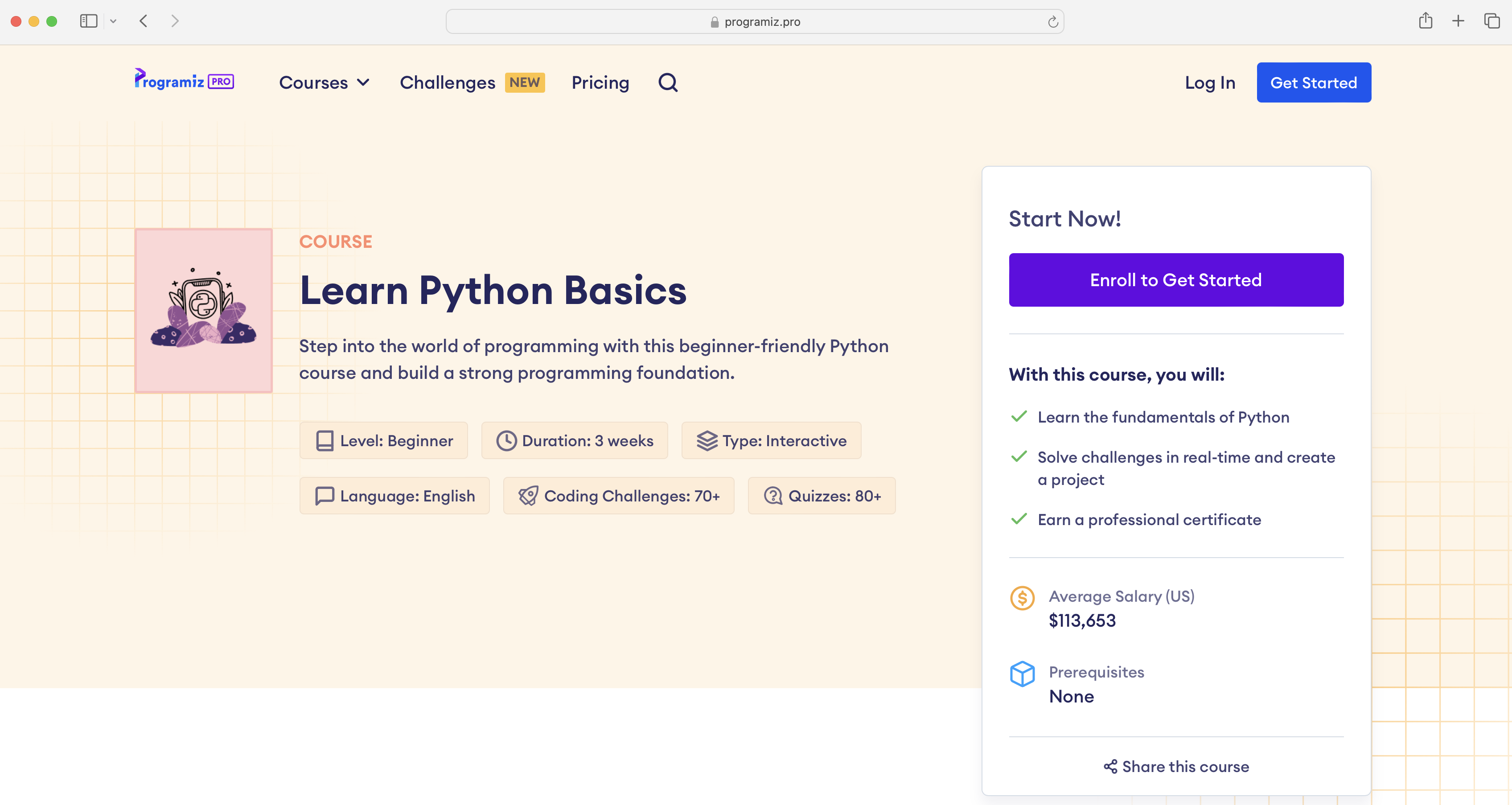Click the Enroll to Get Started button
Image resolution: width=1512 pixels, height=805 pixels.
(x=1175, y=279)
